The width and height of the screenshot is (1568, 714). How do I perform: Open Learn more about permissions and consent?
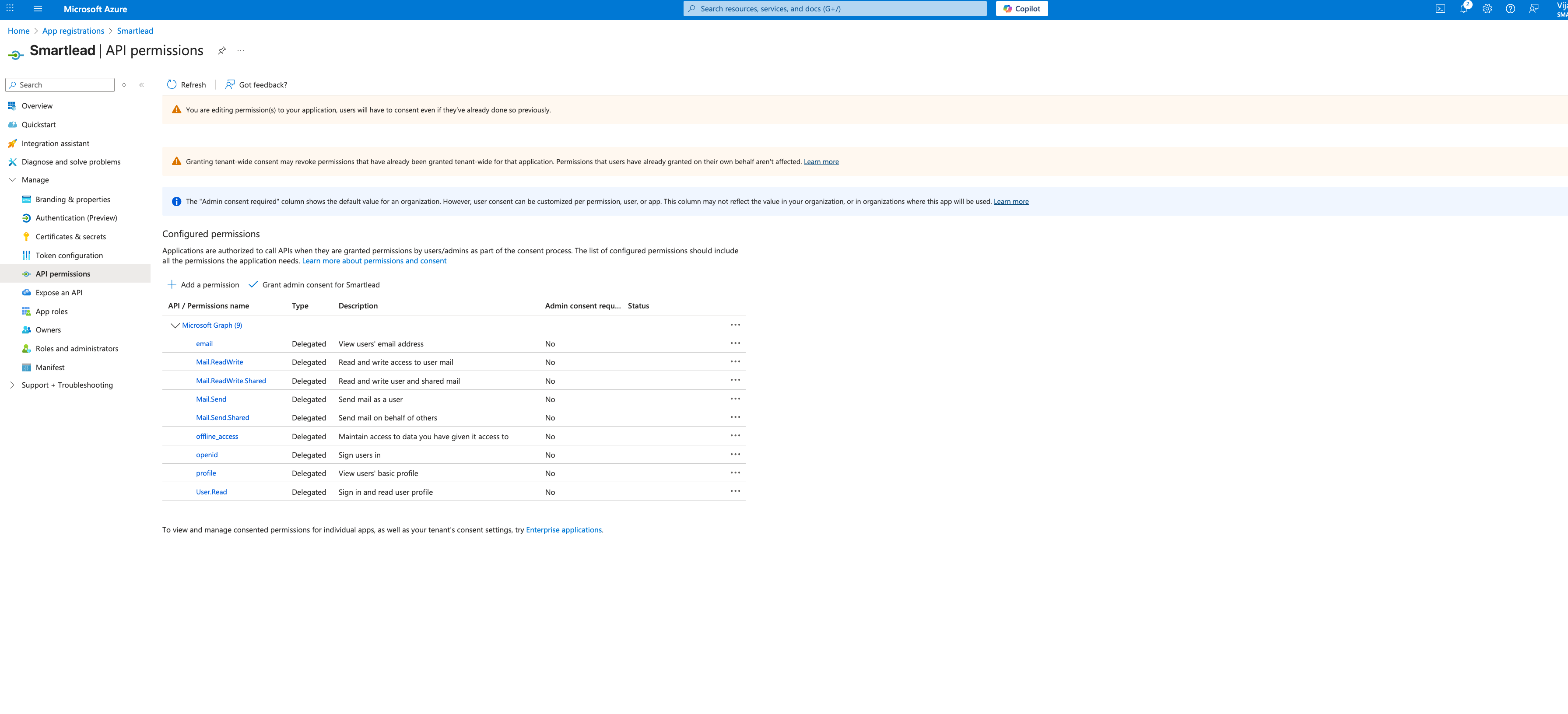click(374, 261)
